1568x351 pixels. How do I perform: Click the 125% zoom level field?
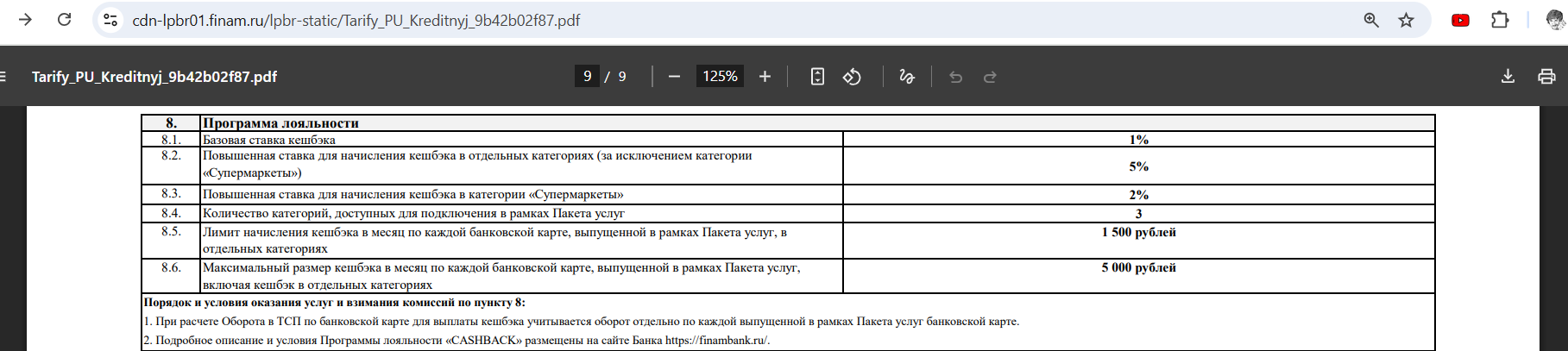tap(720, 77)
